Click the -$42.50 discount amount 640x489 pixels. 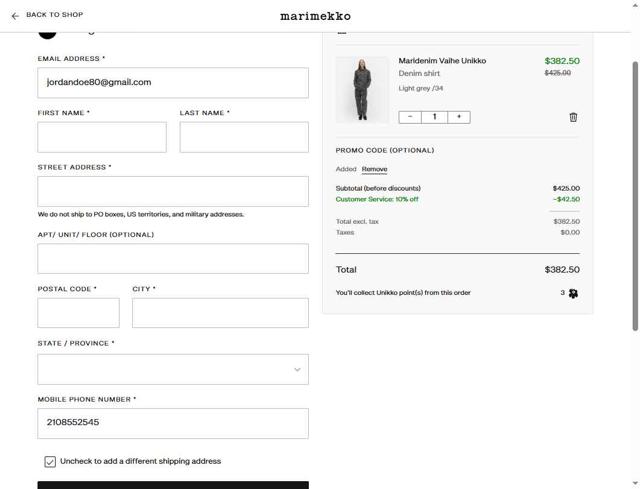(x=567, y=199)
